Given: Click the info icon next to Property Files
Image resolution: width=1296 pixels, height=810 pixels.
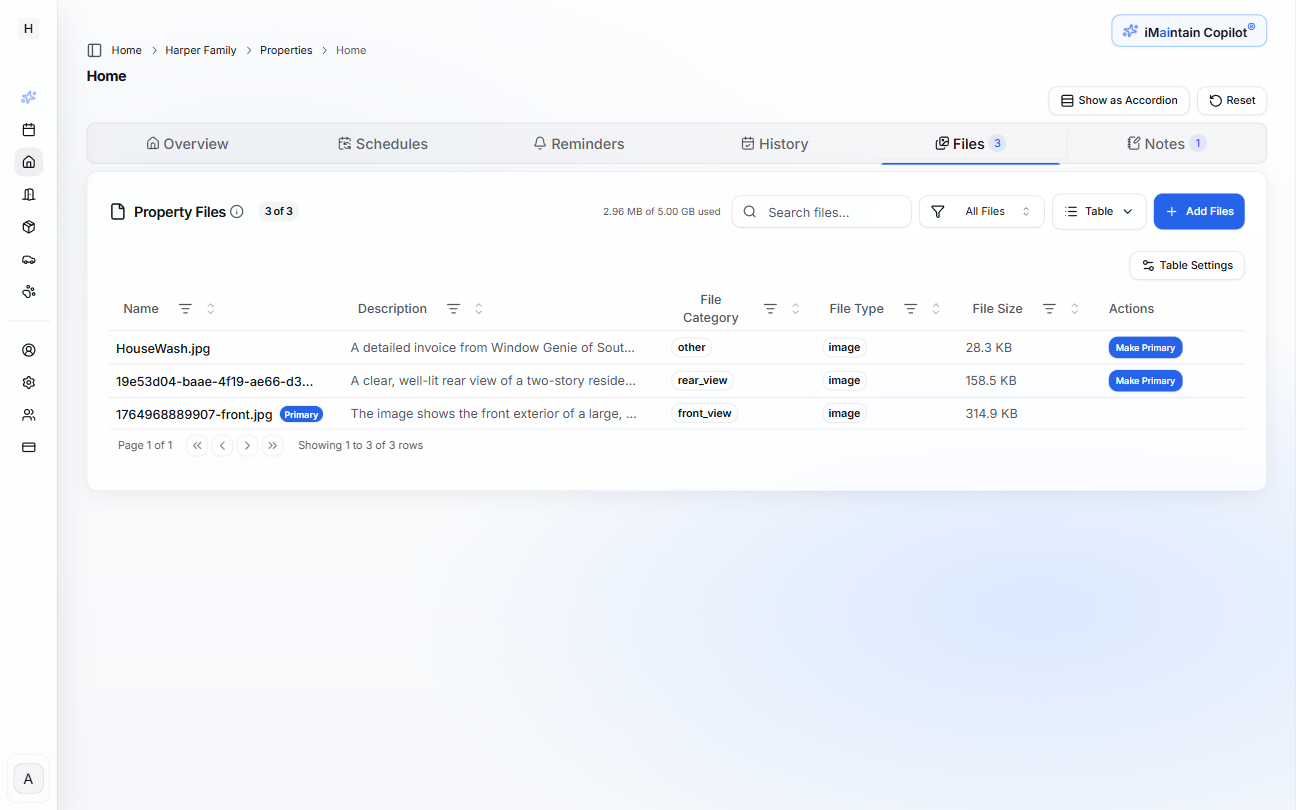Looking at the screenshot, I should tap(237, 212).
